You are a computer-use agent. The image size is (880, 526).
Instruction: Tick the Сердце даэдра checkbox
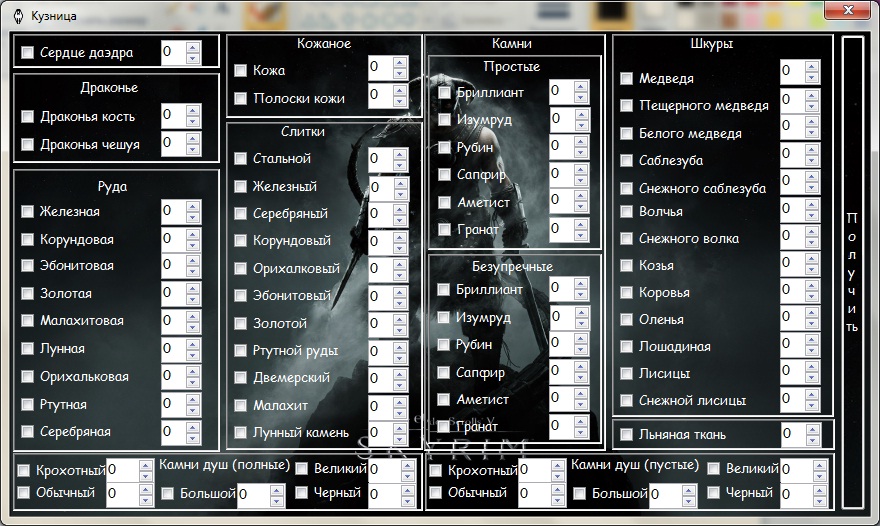28,52
